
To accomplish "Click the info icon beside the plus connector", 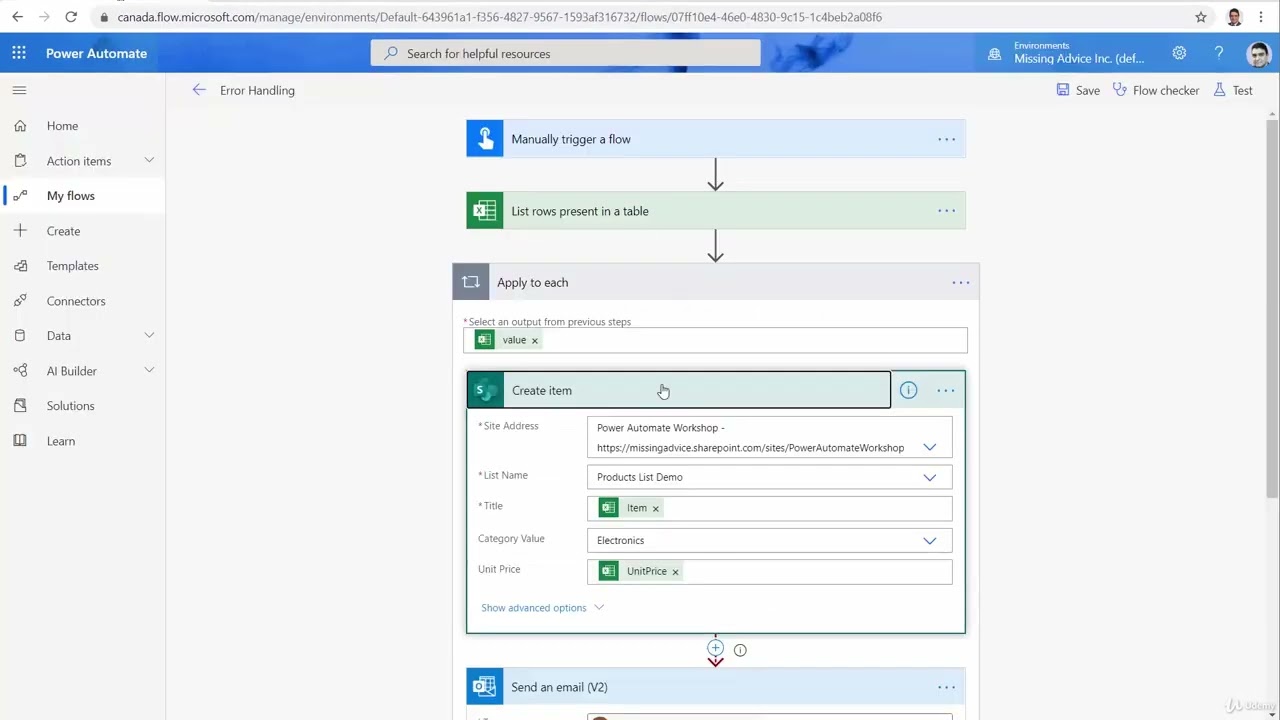I will [x=740, y=650].
